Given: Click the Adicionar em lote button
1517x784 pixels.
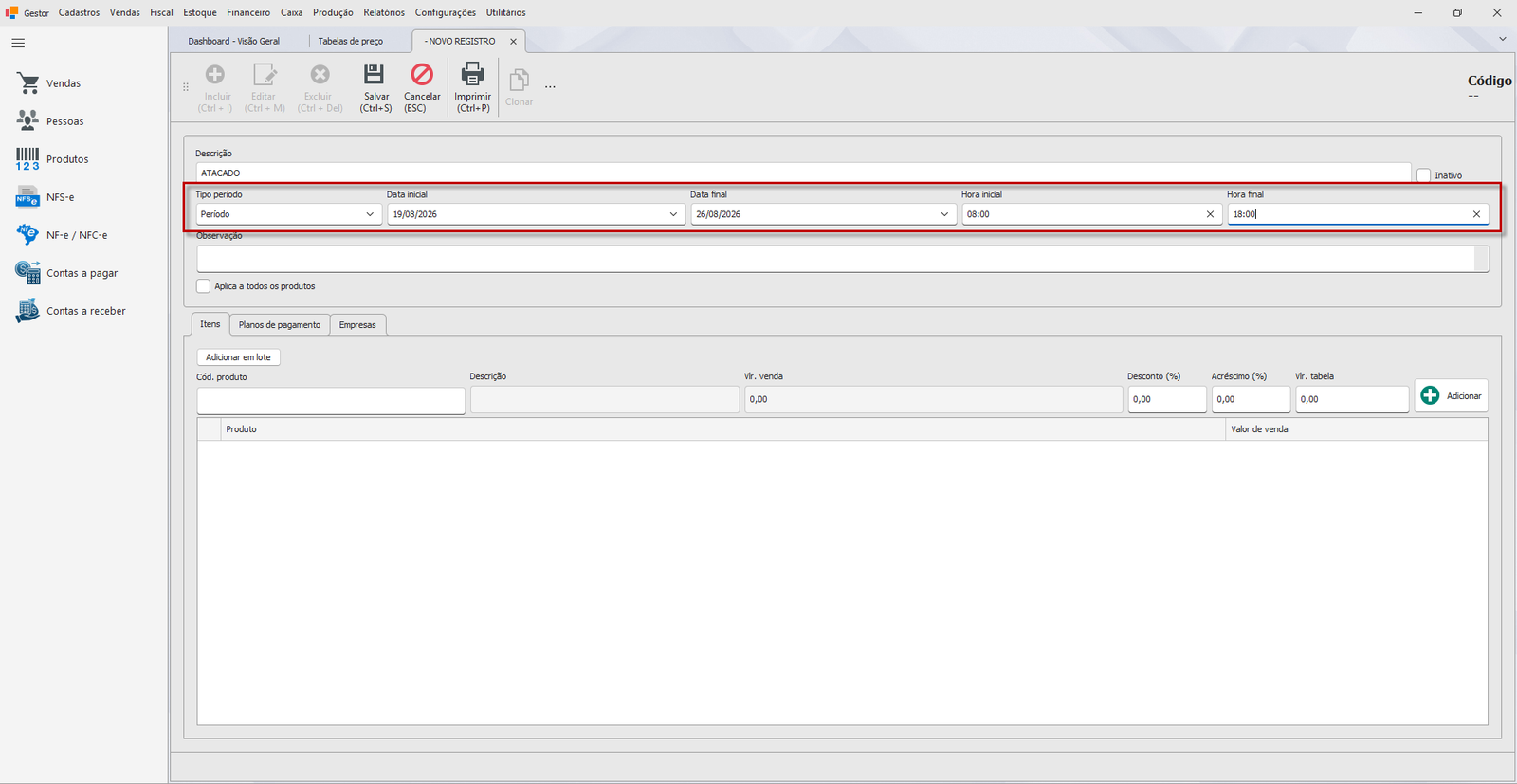Looking at the screenshot, I should pos(238,357).
